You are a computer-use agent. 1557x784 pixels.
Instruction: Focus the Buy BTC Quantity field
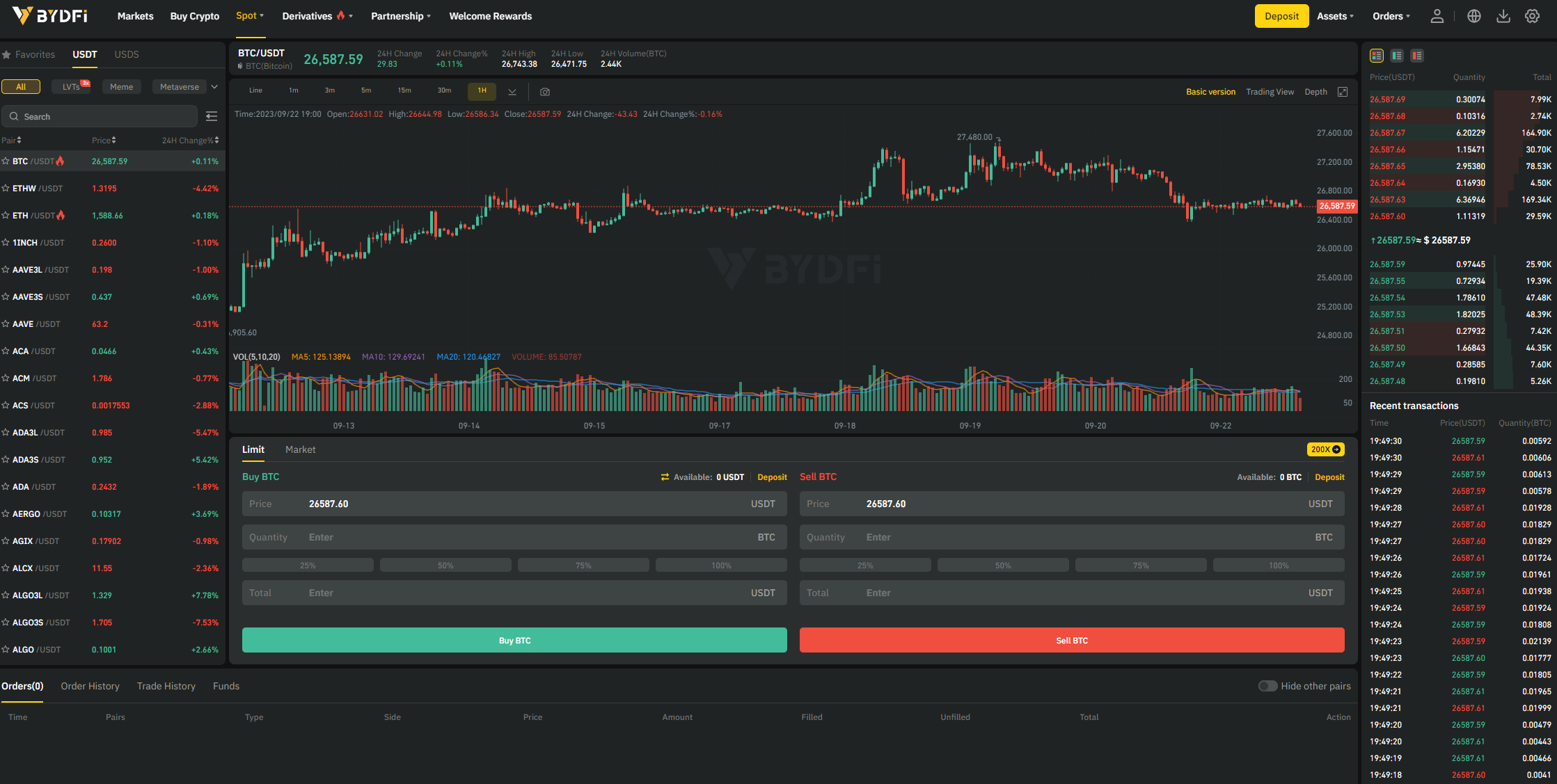pyautogui.click(x=514, y=537)
